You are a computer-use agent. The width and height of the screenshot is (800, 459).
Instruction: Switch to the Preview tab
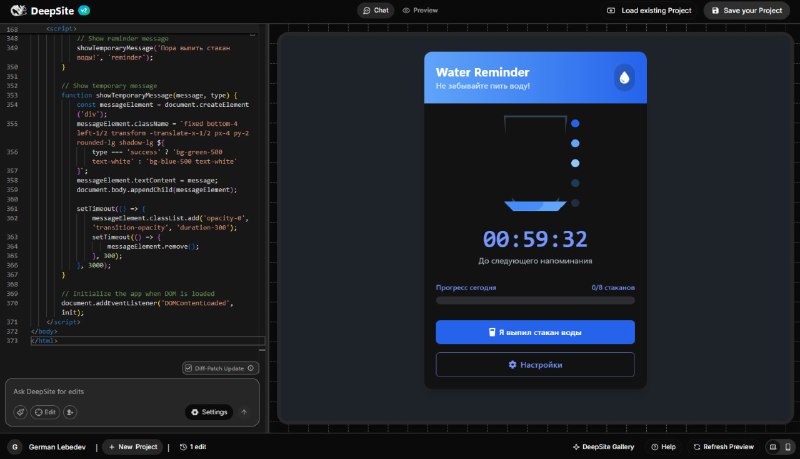point(420,10)
